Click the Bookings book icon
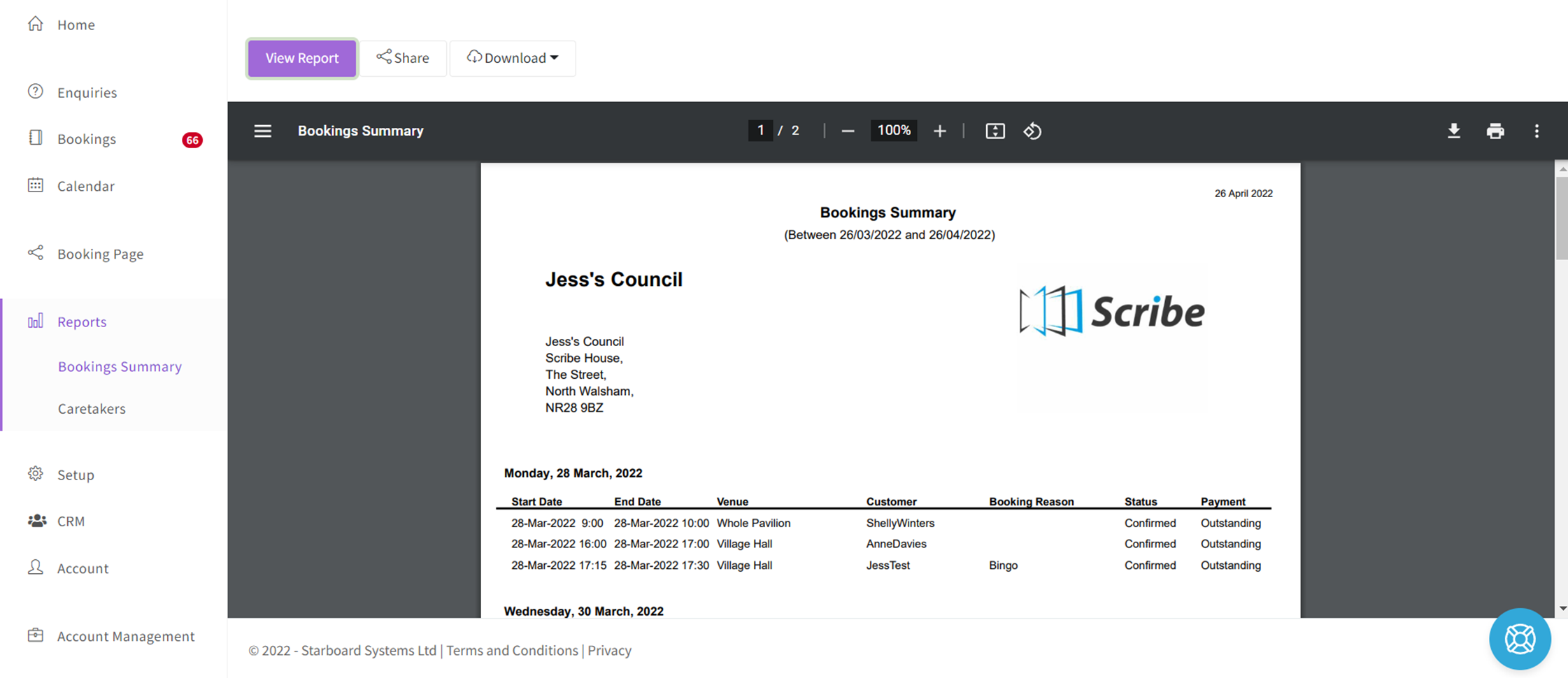Screen dimensions: 1568x678 36,138
